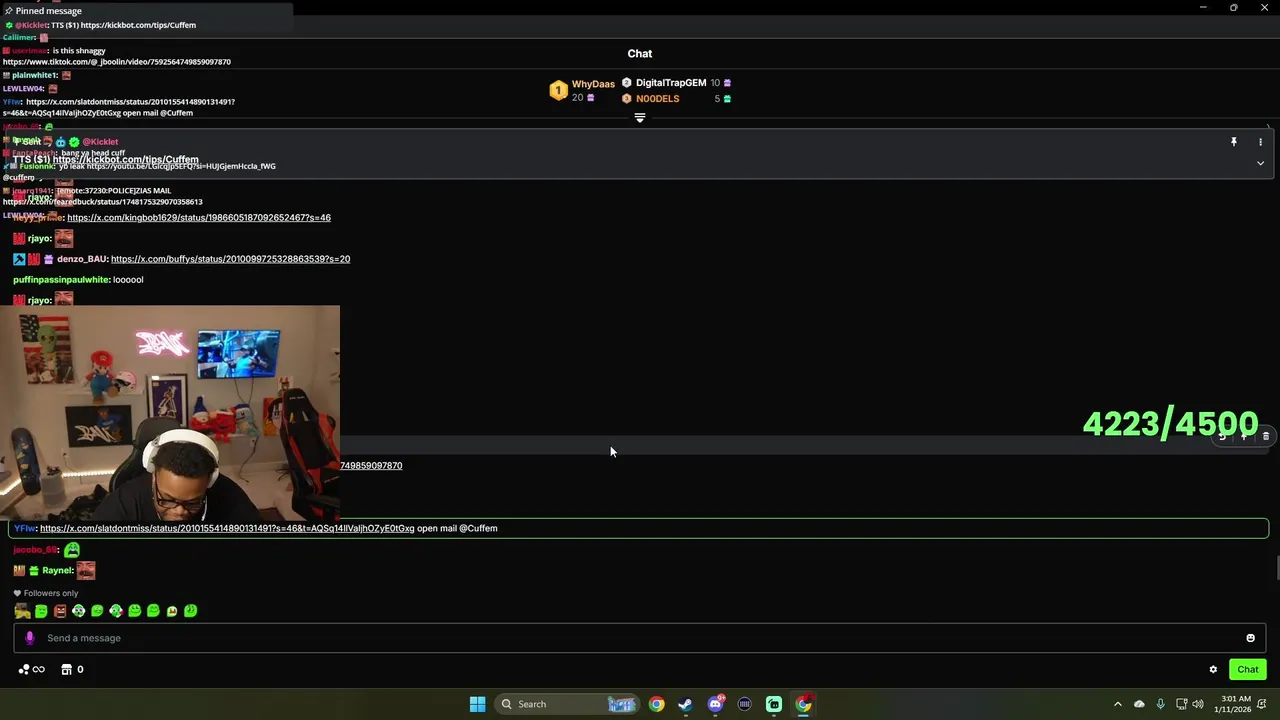Click the chat scrollbar thumb on the right edge

1277,569
